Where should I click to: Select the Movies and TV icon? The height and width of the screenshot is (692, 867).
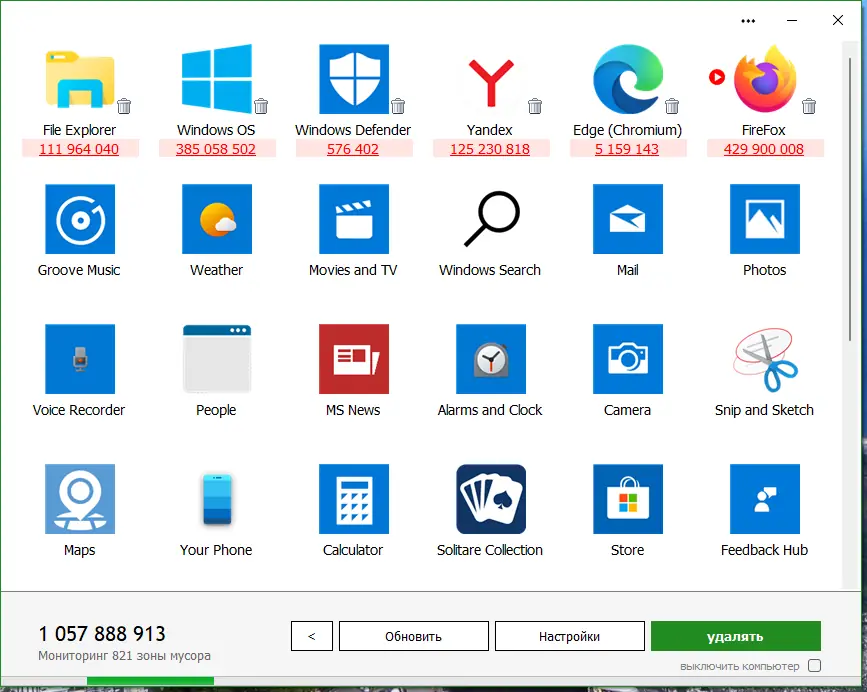point(354,219)
